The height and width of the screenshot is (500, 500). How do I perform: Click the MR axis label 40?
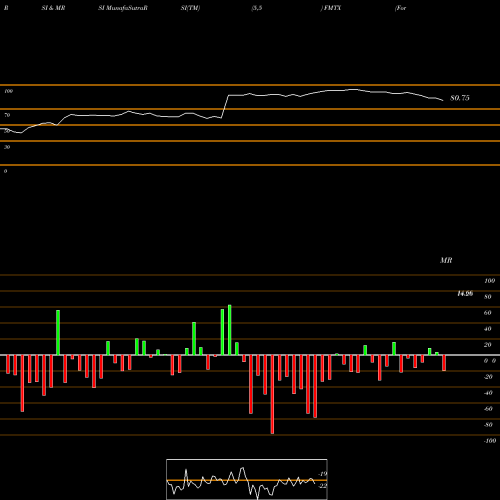coord(488,329)
